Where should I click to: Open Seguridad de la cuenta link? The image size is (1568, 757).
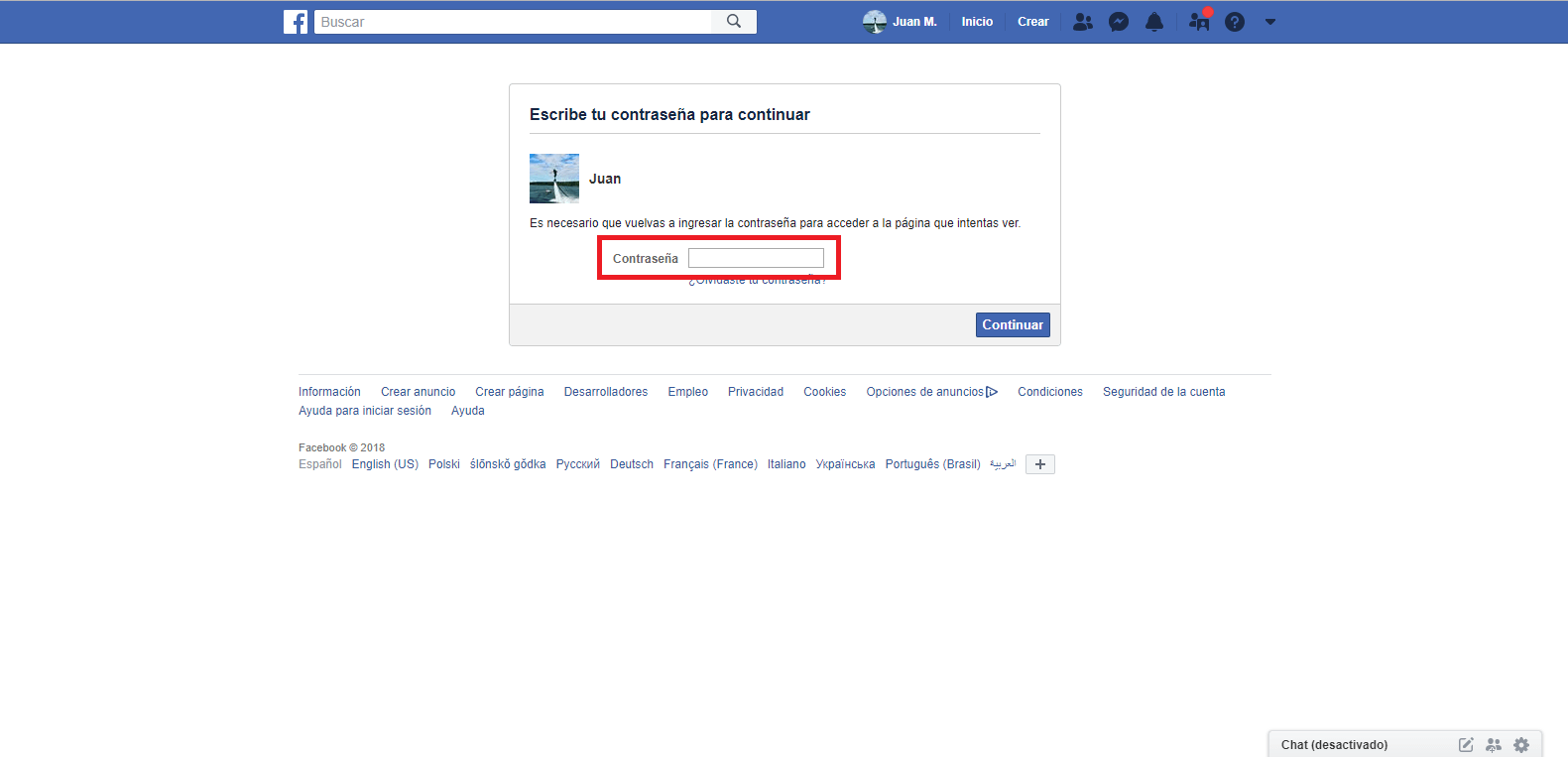click(x=1164, y=392)
